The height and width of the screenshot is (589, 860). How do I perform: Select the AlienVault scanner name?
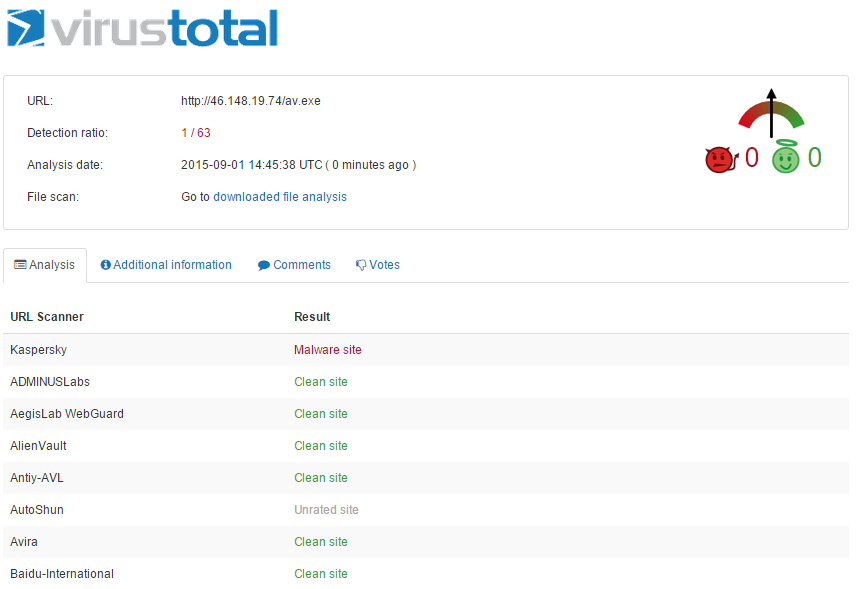tap(38, 446)
